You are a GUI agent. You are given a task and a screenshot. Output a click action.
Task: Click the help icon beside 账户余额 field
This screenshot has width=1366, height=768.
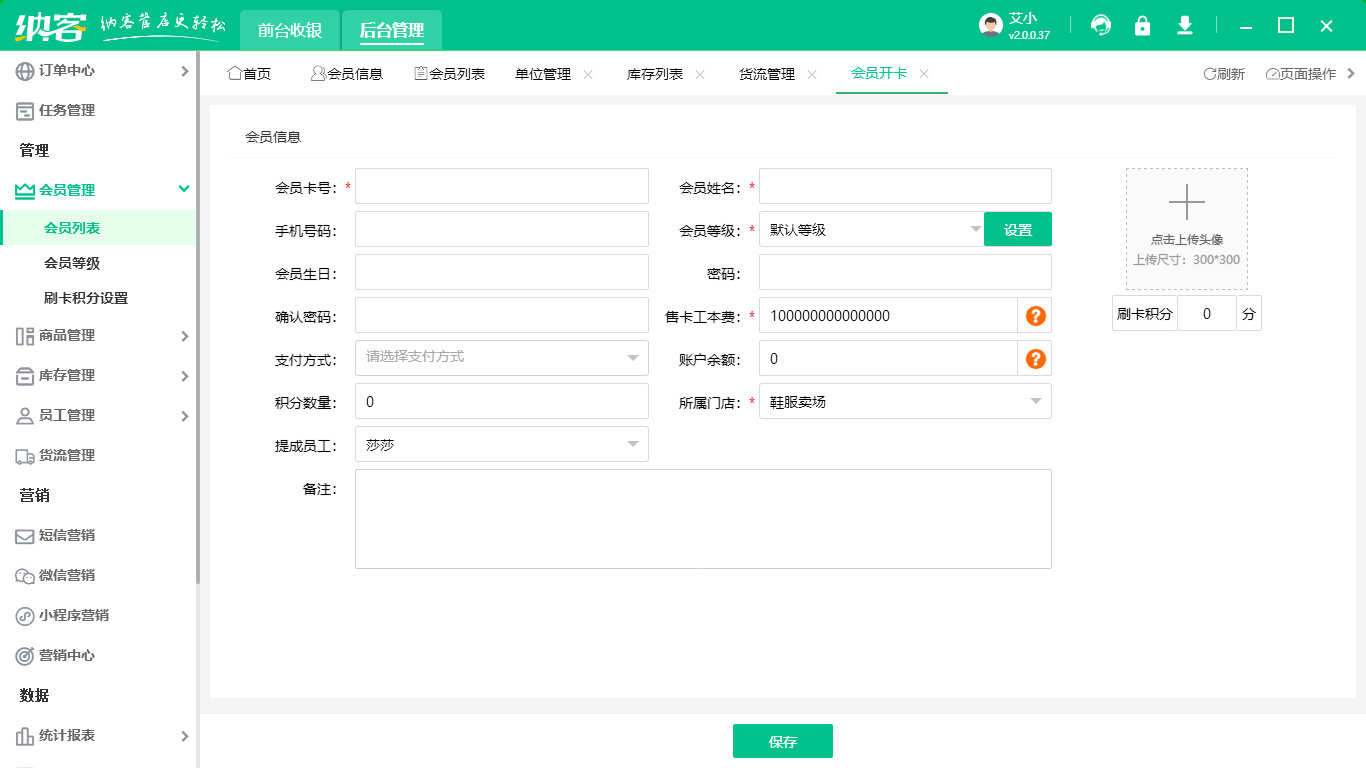pos(1035,357)
